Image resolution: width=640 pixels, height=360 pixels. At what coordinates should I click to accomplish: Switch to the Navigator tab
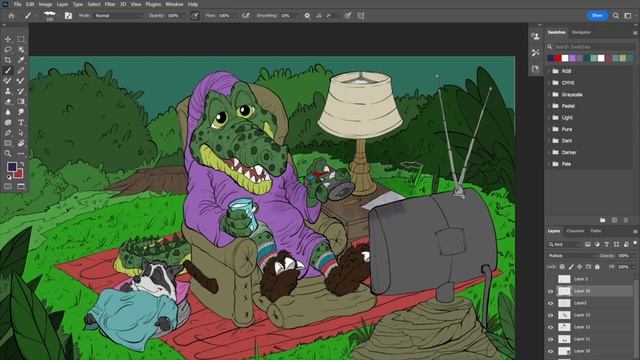point(581,32)
